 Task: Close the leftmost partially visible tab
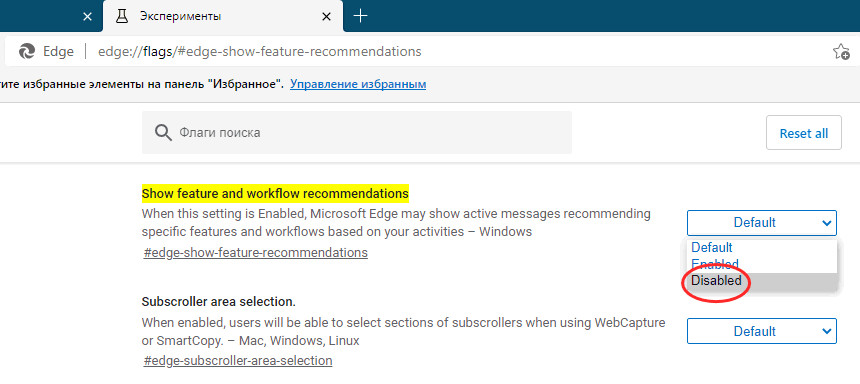87,16
